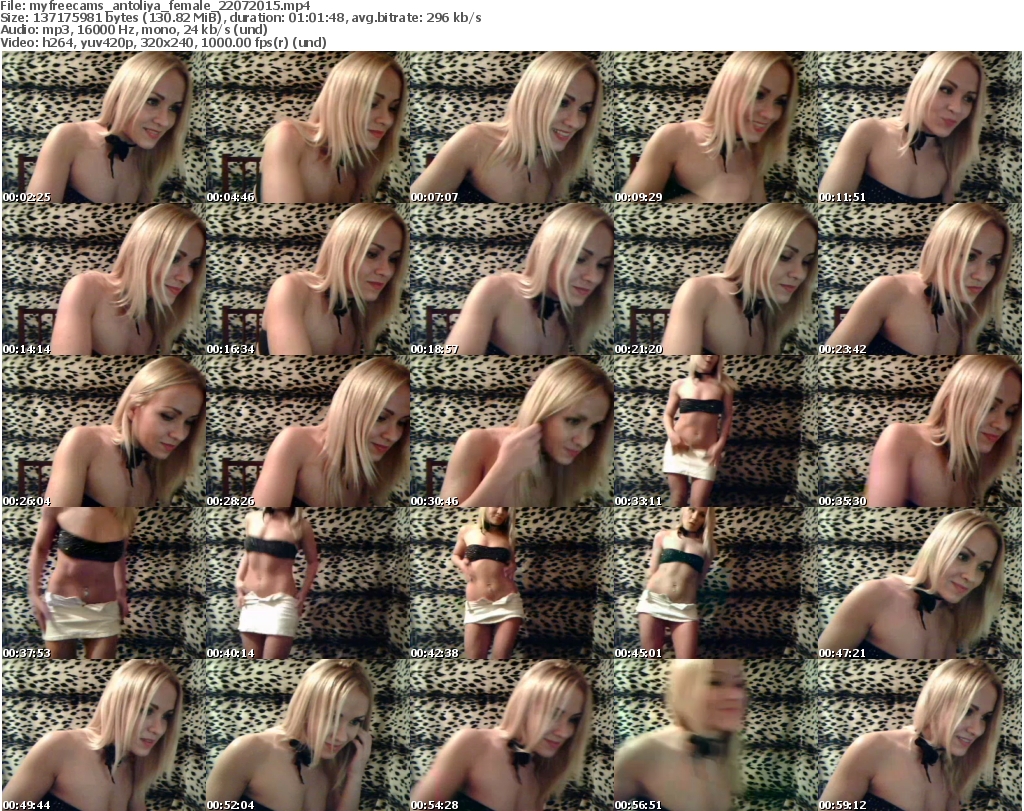
Task: Click the thumbnail at 00:18:57
Action: (511, 279)
